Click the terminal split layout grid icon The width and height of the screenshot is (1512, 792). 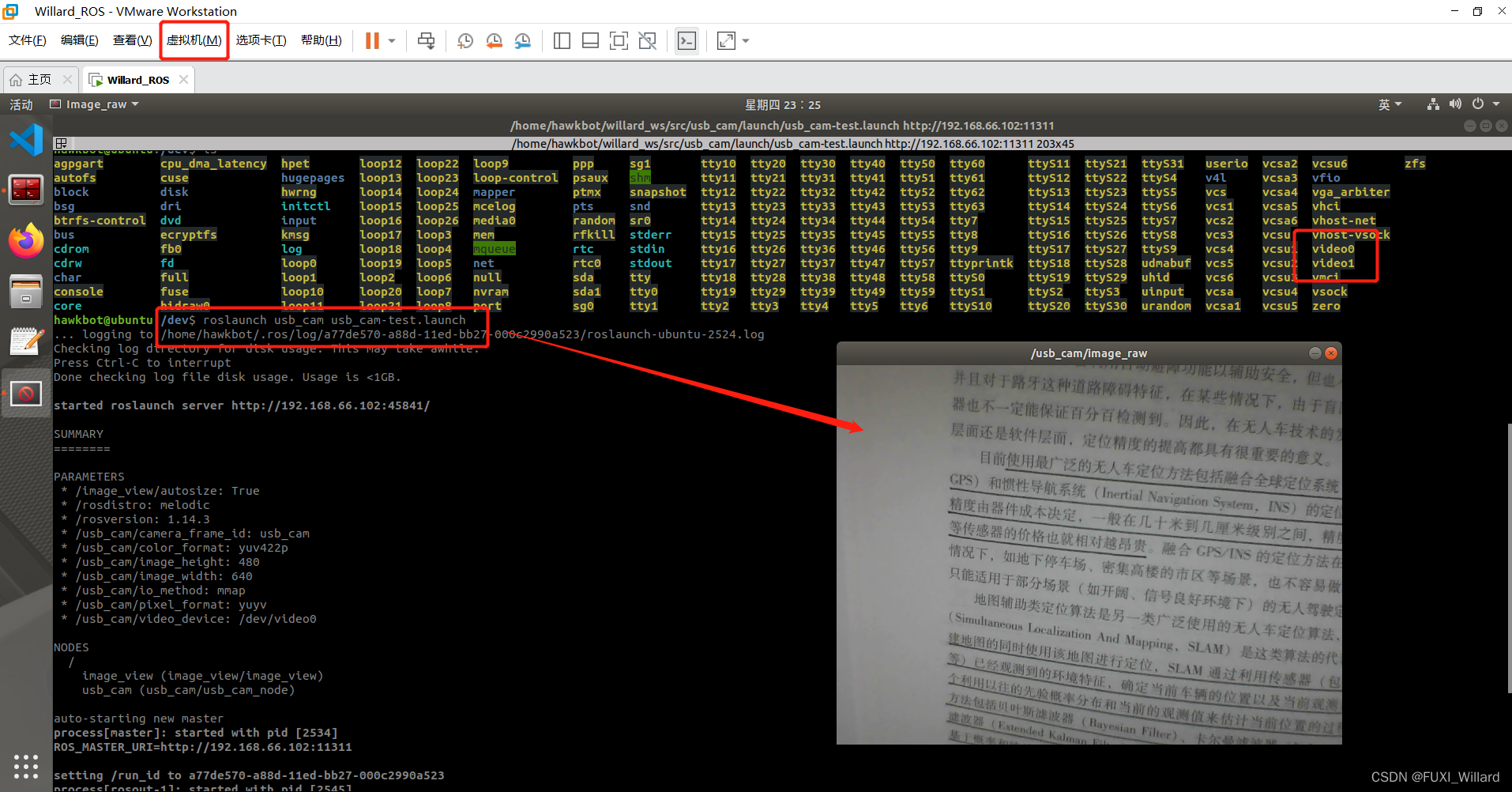[x=60, y=144]
